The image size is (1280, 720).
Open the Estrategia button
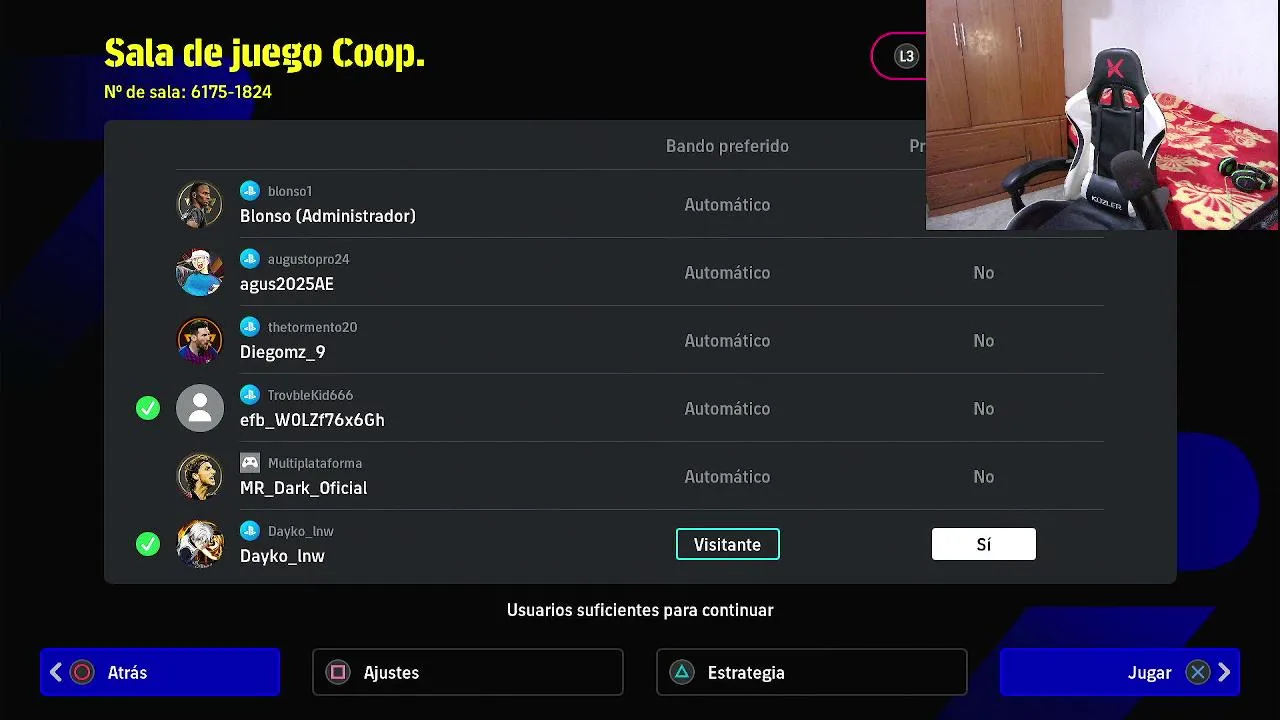[x=812, y=672]
